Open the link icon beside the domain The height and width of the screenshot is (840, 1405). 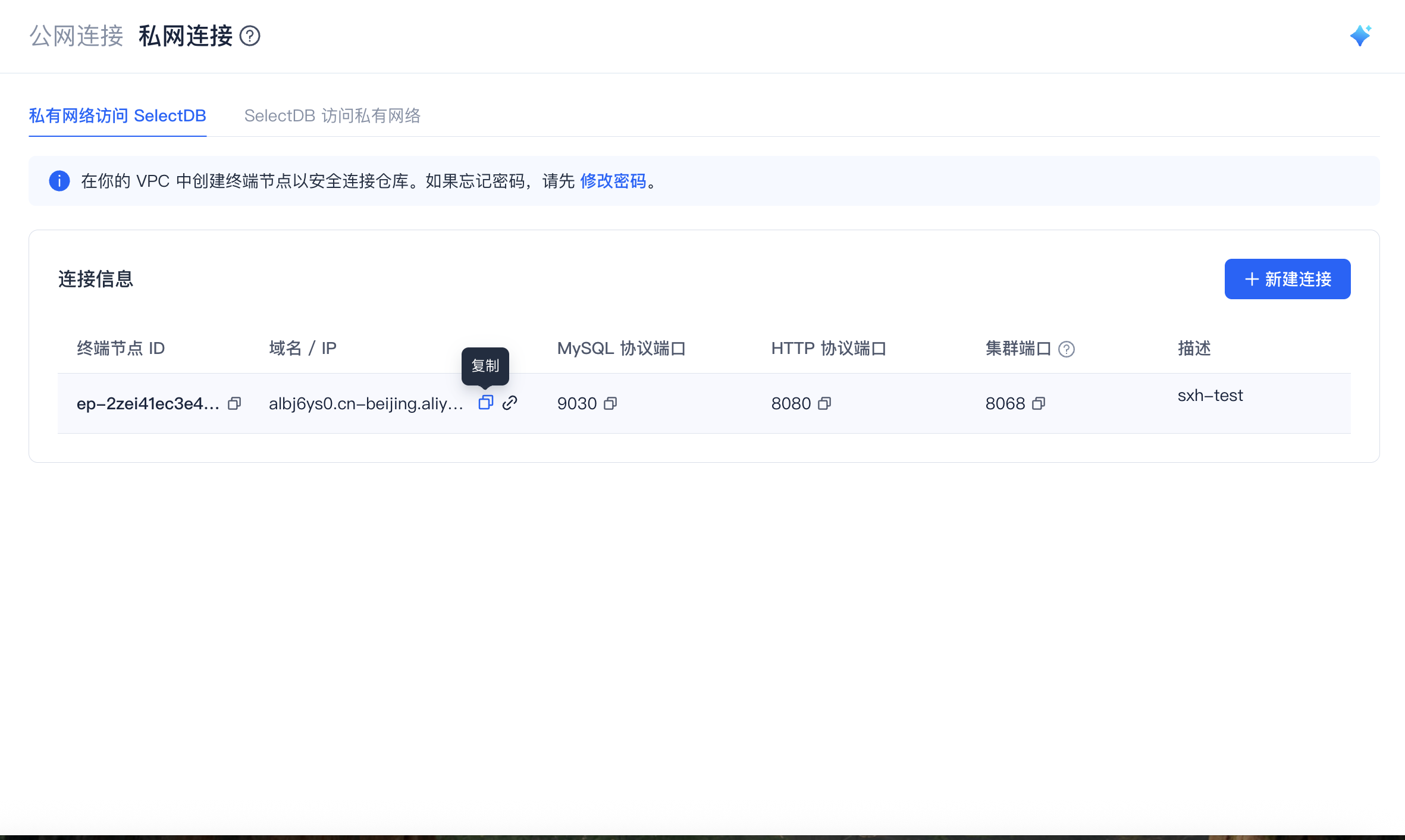click(x=510, y=403)
